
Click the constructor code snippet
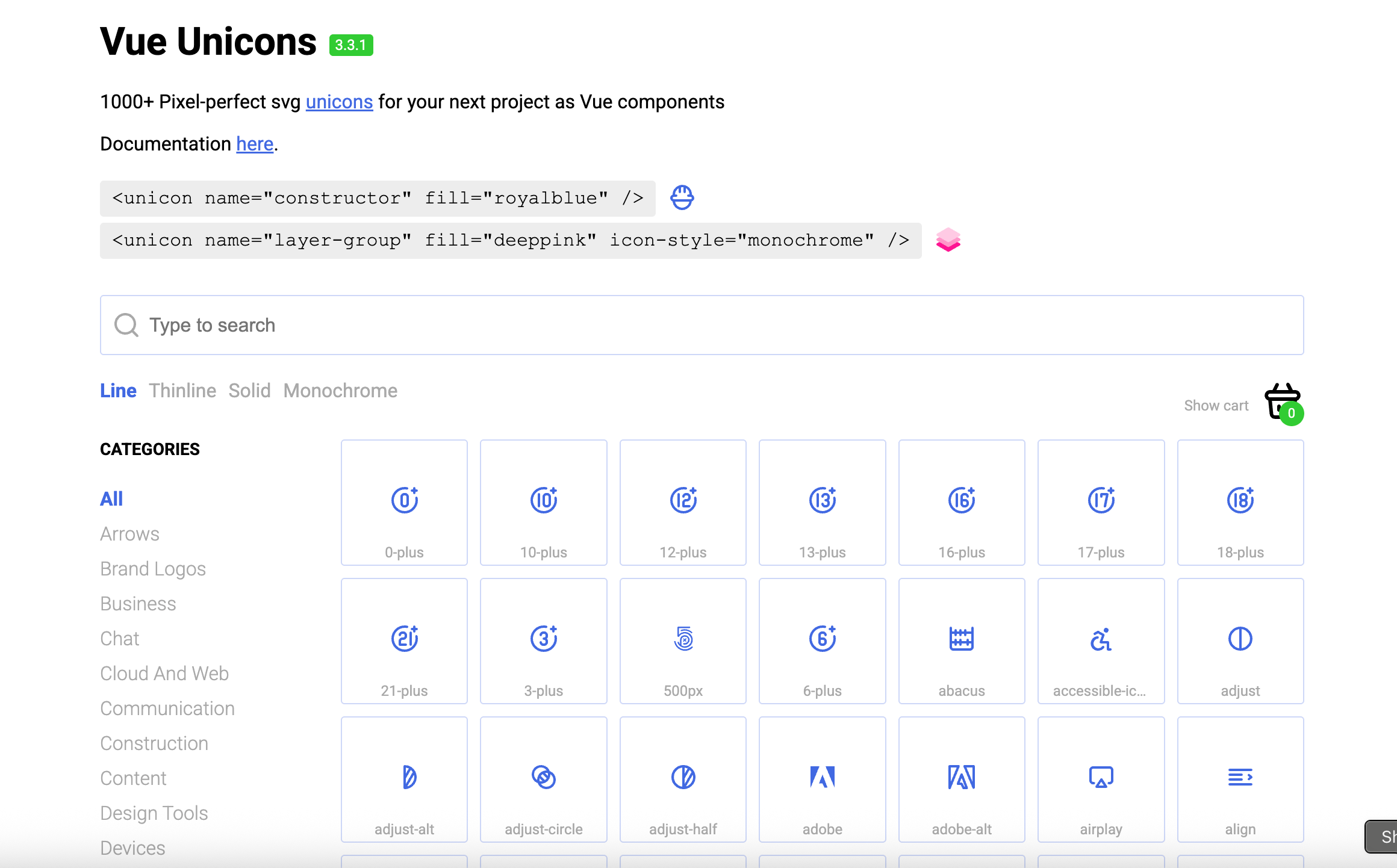pyautogui.click(x=378, y=199)
